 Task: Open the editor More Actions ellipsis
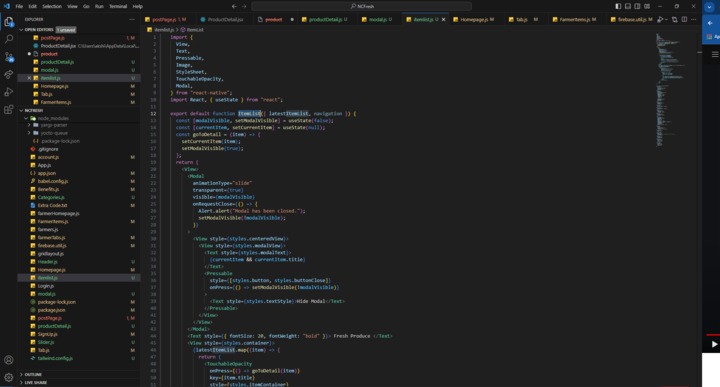click(693, 19)
